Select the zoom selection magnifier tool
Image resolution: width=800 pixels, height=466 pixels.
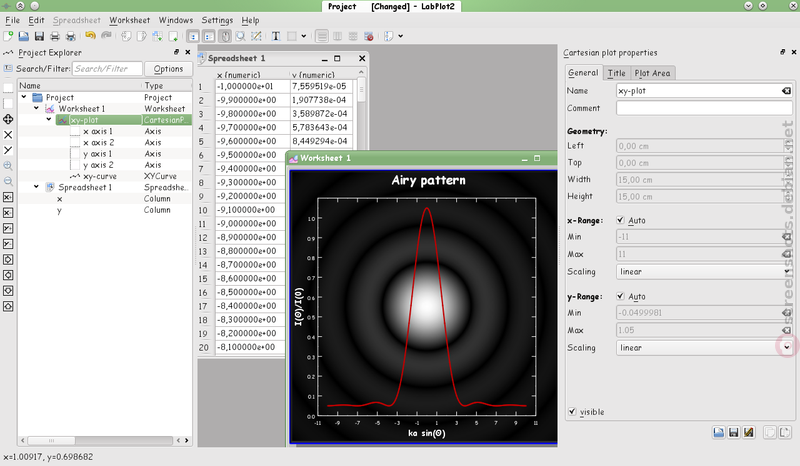(x=240, y=36)
